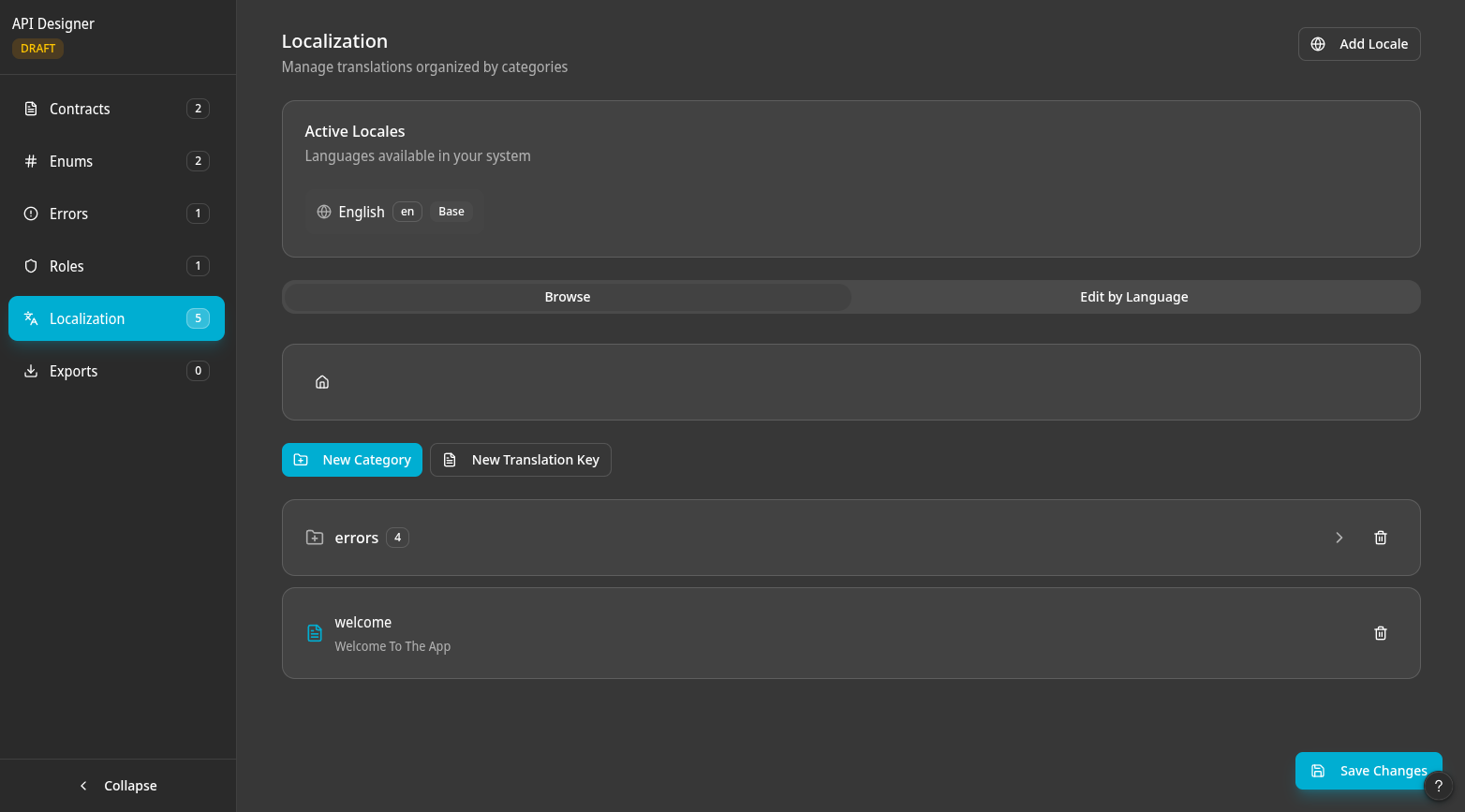Create a New Translation Key

[521, 460]
